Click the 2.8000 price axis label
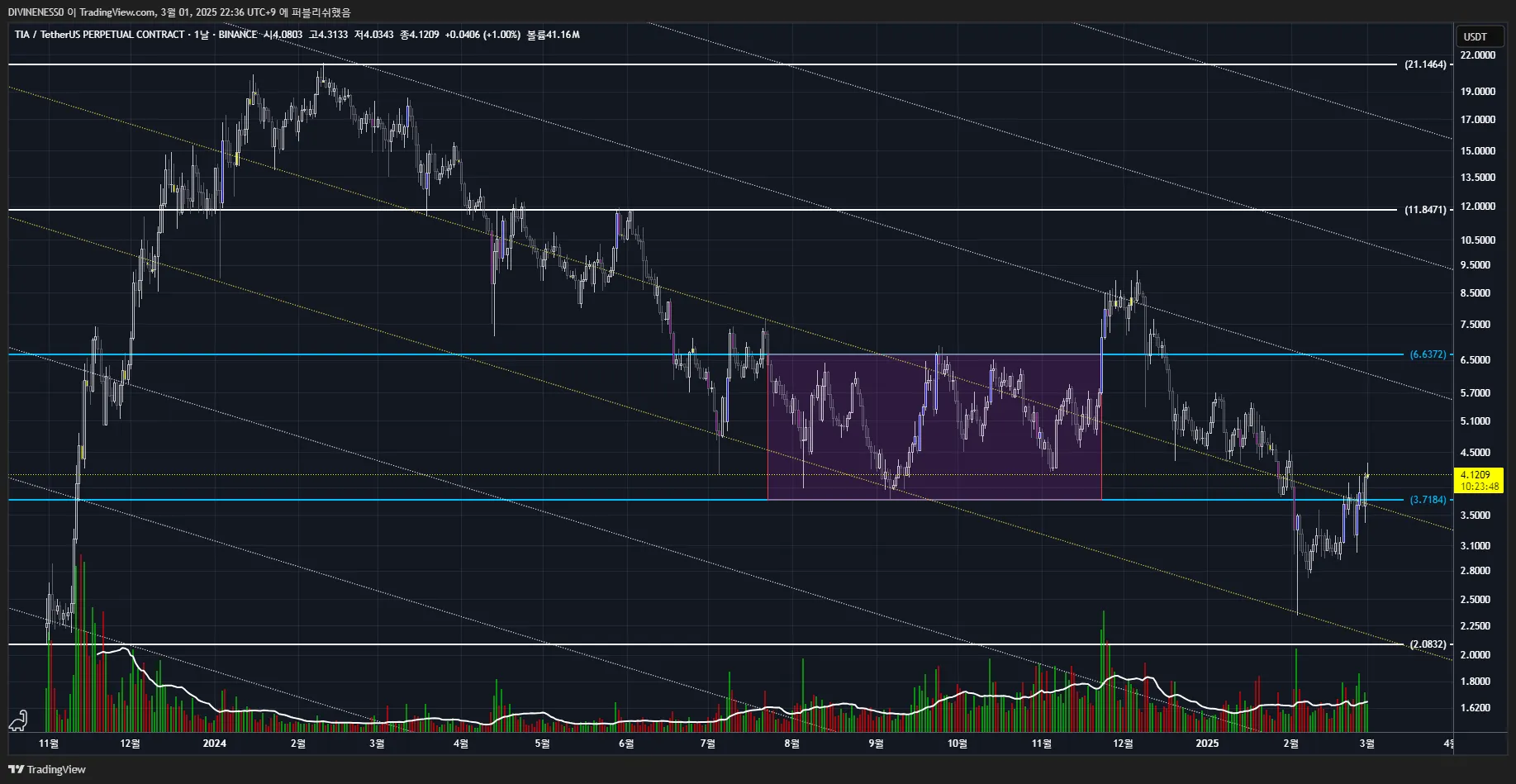This screenshot has width=1516, height=784. [1476, 571]
